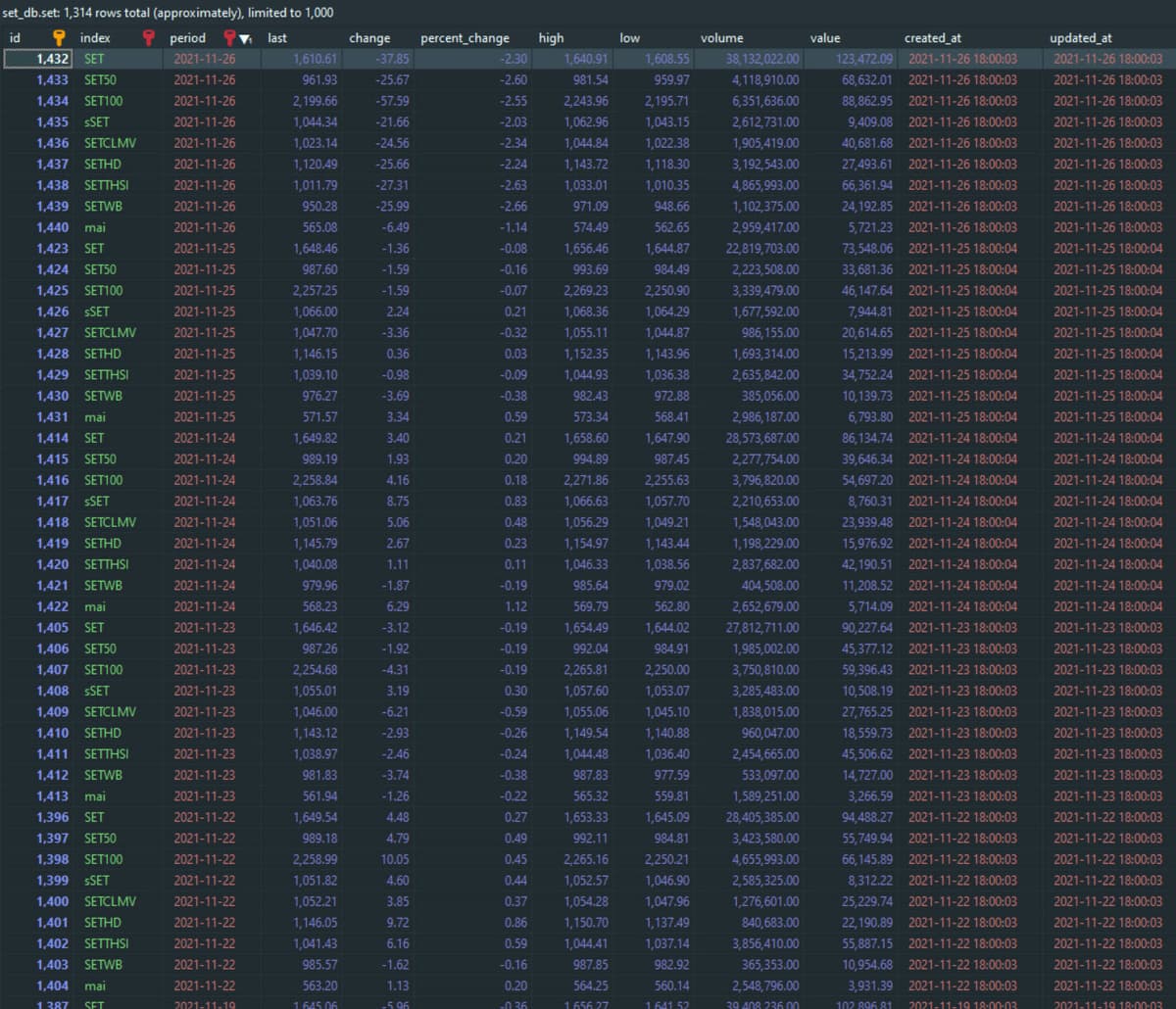This screenshot has width=1176, height=1009.
Task: Click the low column header
Action: (629, 38)
